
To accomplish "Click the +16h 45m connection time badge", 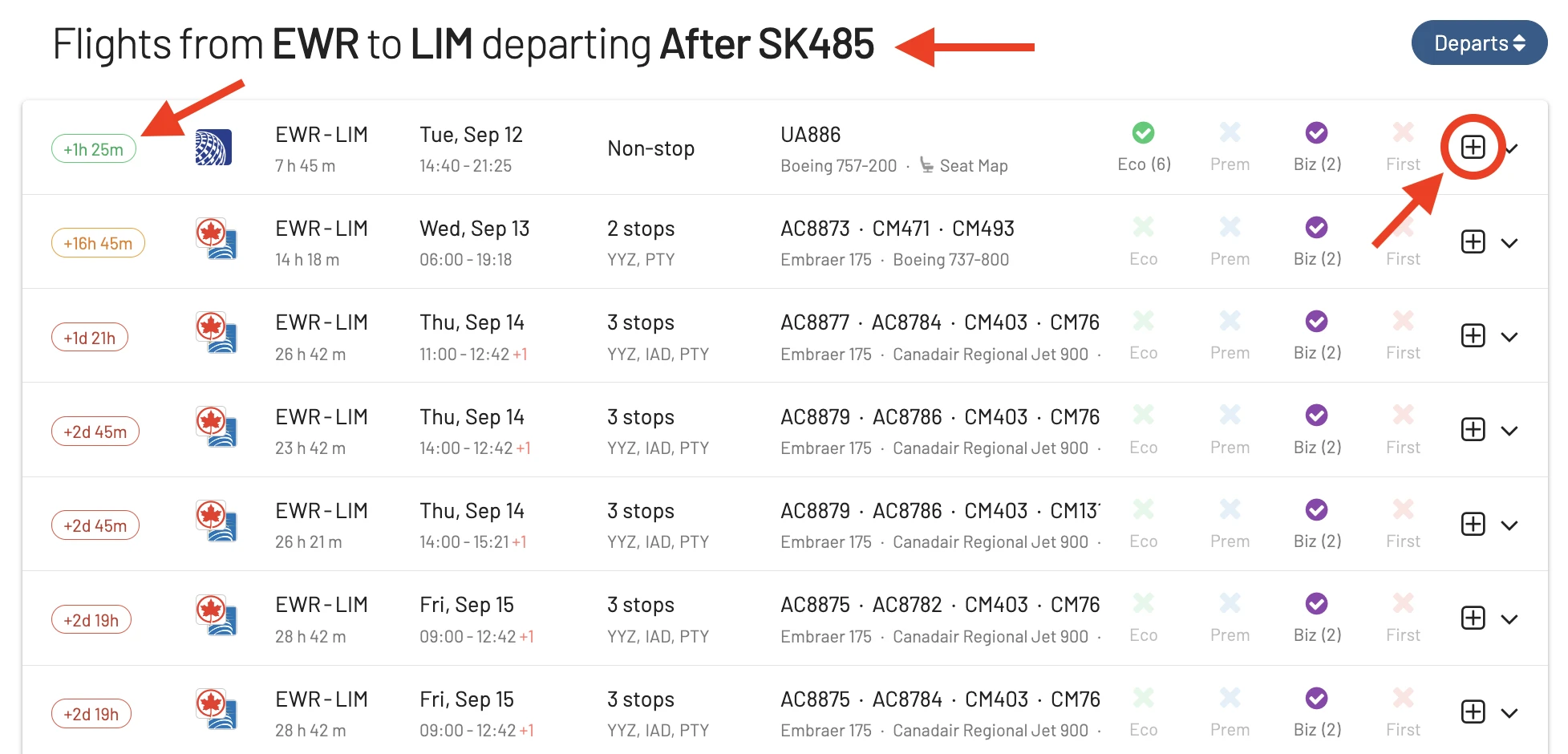I will [98, 243].
